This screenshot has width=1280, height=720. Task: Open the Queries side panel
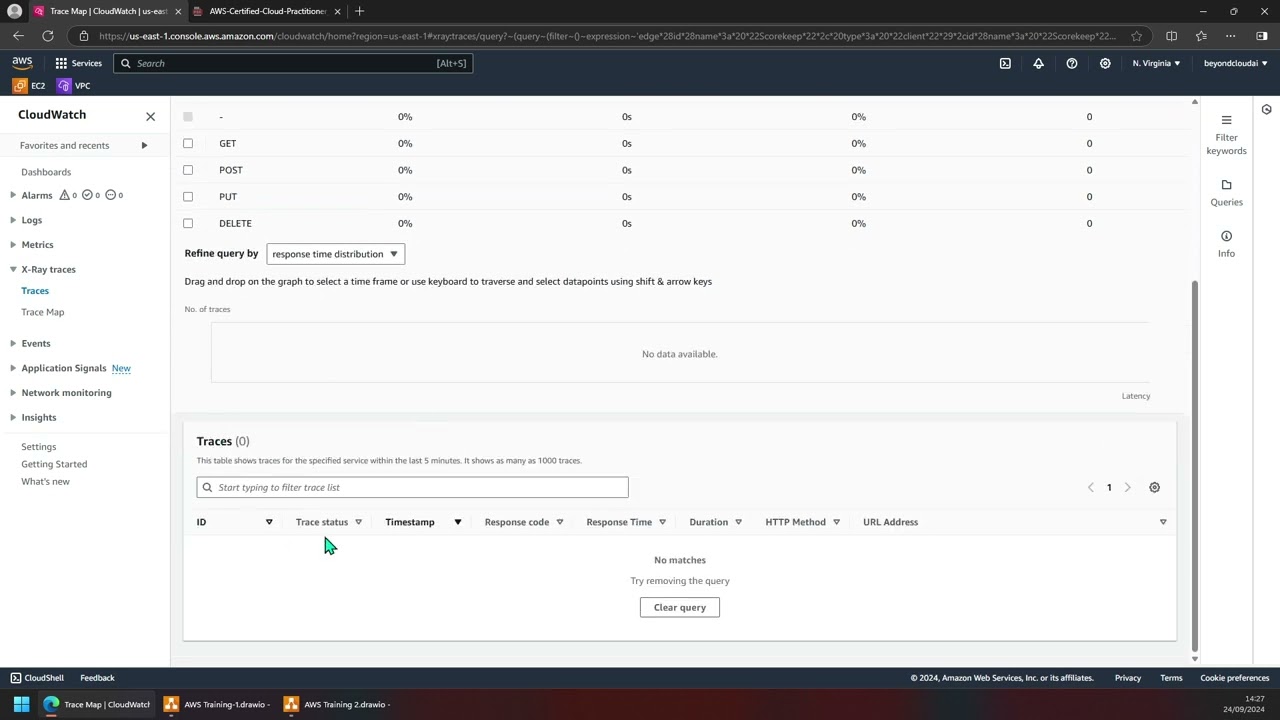click(x=1226, y=193)
